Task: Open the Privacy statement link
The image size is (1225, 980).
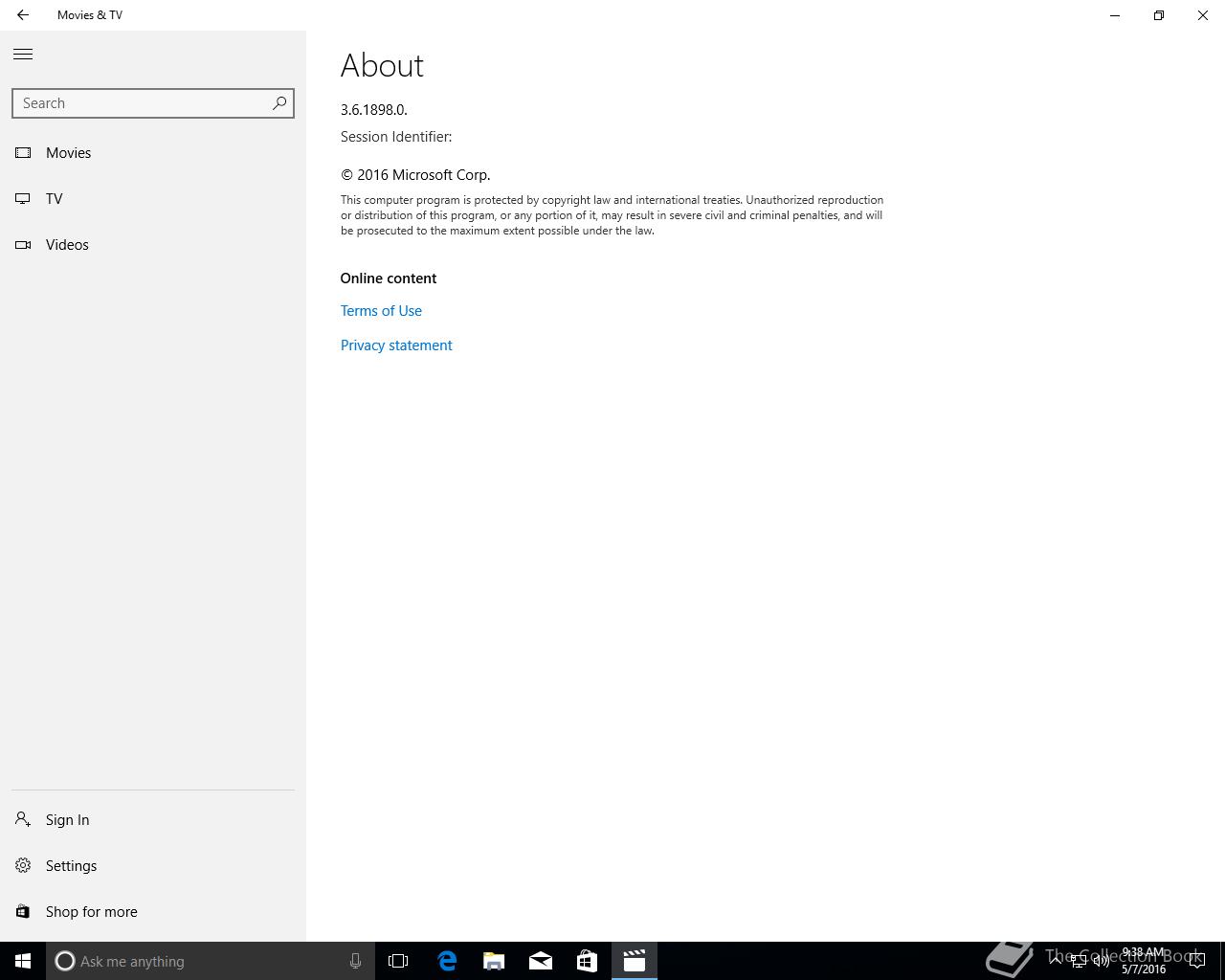Action: pyautogui.click(x=396, y=345)
